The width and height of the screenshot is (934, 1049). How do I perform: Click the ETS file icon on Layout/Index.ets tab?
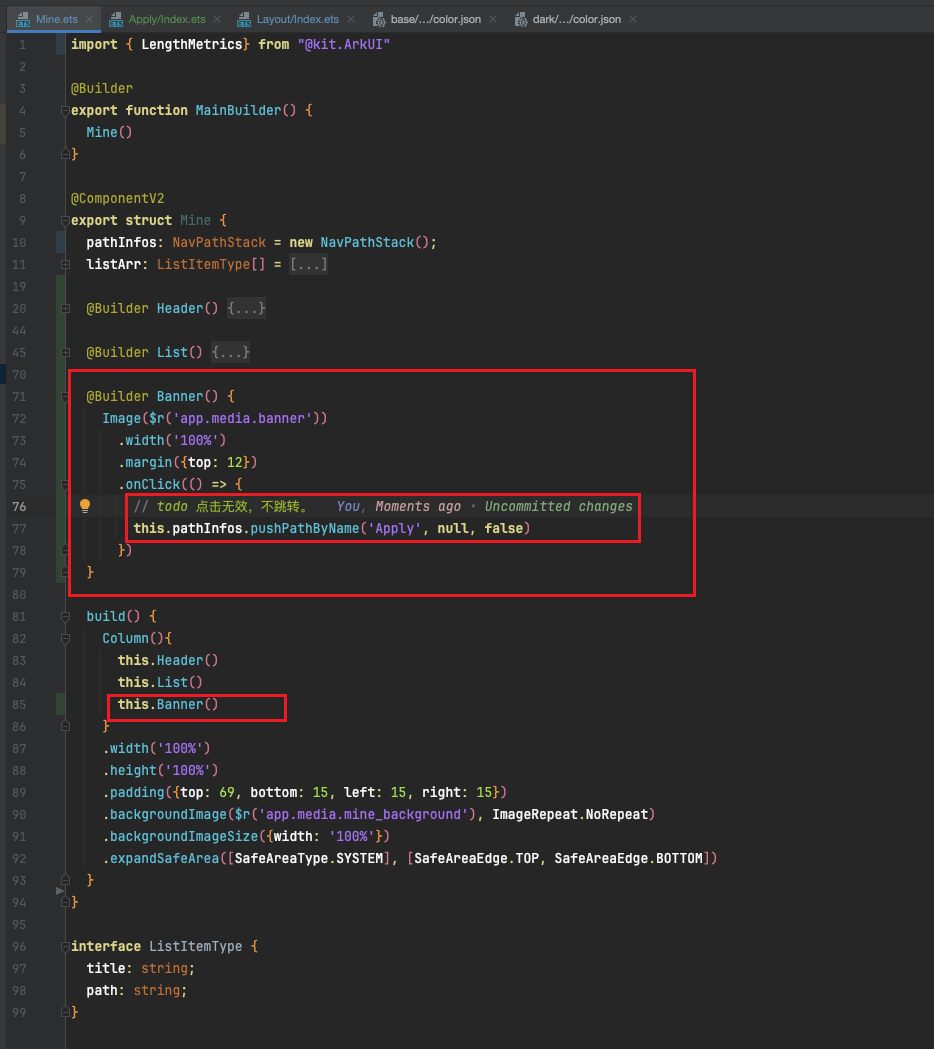pyautogui.click(x=244, y=20)
